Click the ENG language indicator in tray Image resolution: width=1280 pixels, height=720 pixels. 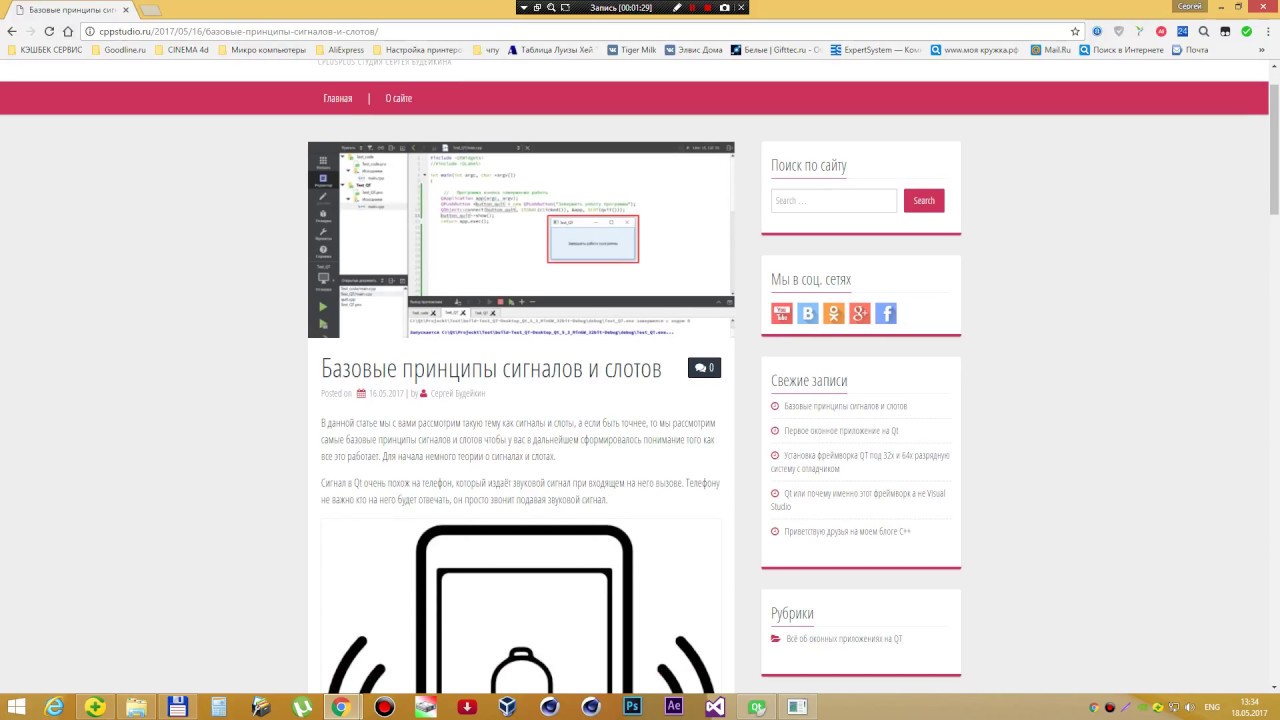coord(1212,707)
